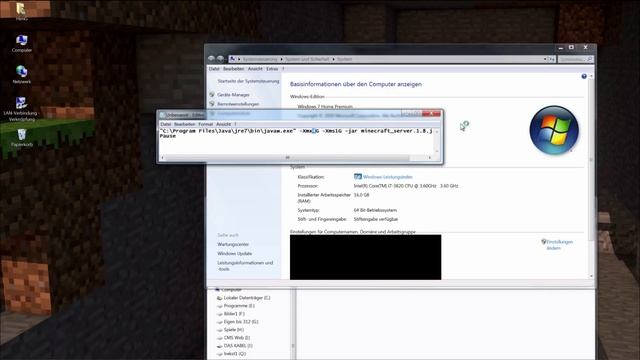640x360 pixels.
Task: Open Datei menu in the System window
Action: click(x=214, y=69)
